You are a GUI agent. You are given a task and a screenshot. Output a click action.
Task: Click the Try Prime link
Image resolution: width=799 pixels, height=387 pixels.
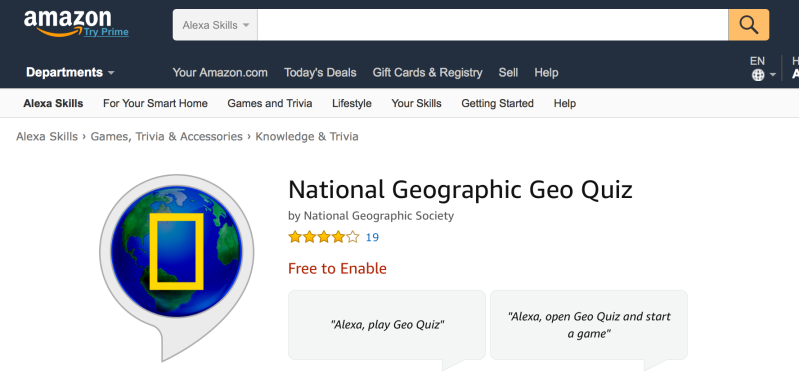tap(106, 32)
